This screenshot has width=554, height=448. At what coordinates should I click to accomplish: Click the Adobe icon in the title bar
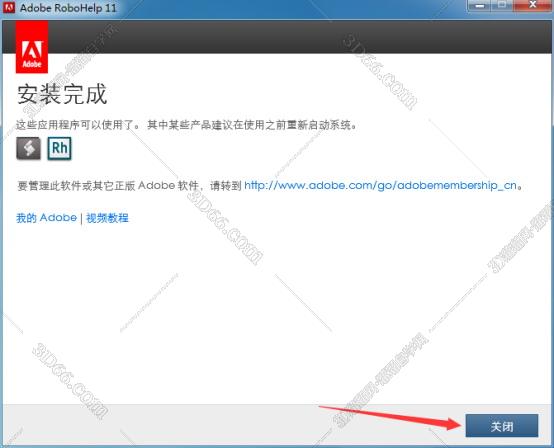9,7
